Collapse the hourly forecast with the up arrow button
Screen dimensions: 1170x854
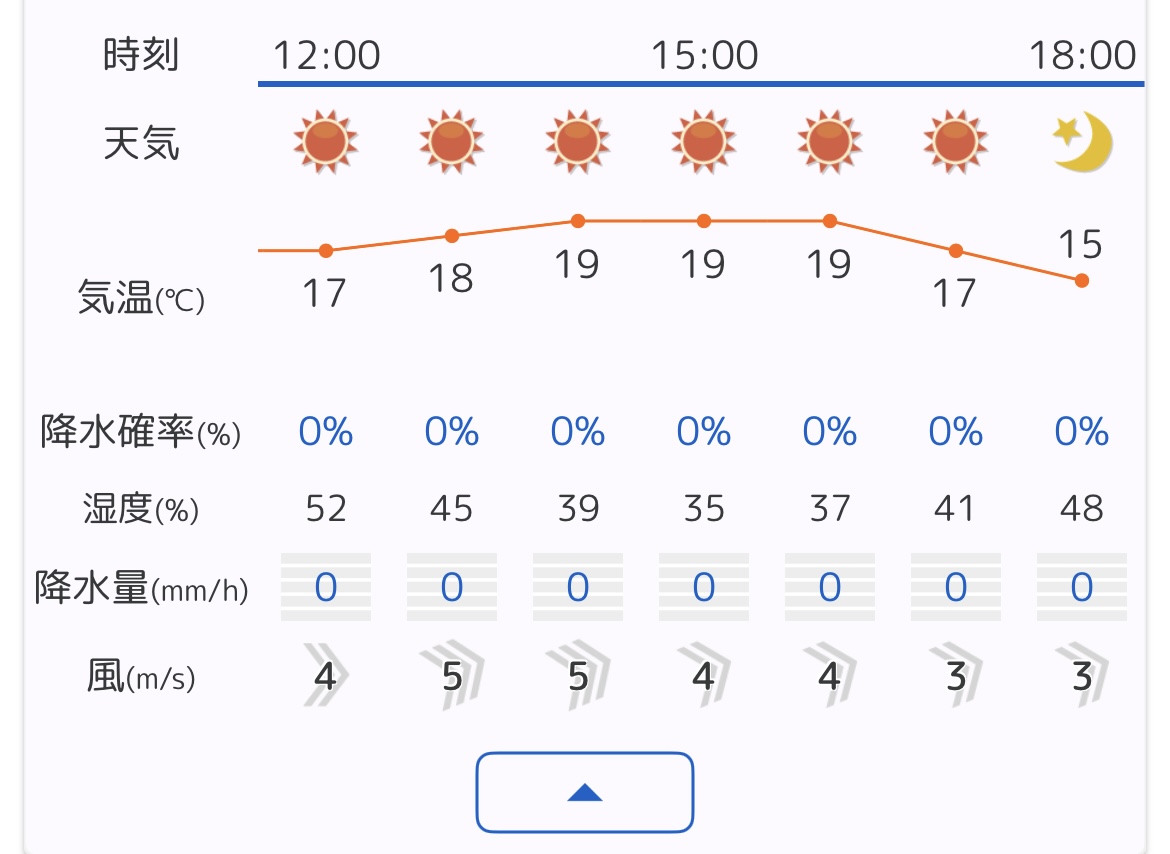click(x=585, y=792)
